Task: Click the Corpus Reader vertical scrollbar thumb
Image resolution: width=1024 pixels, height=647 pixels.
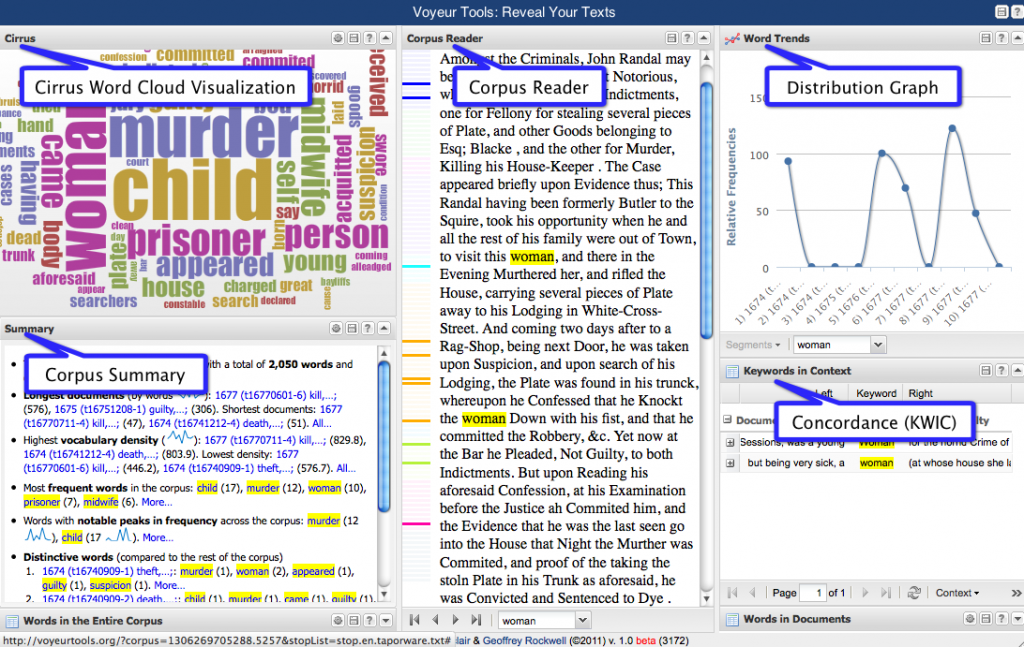Action: coord(706,210)
